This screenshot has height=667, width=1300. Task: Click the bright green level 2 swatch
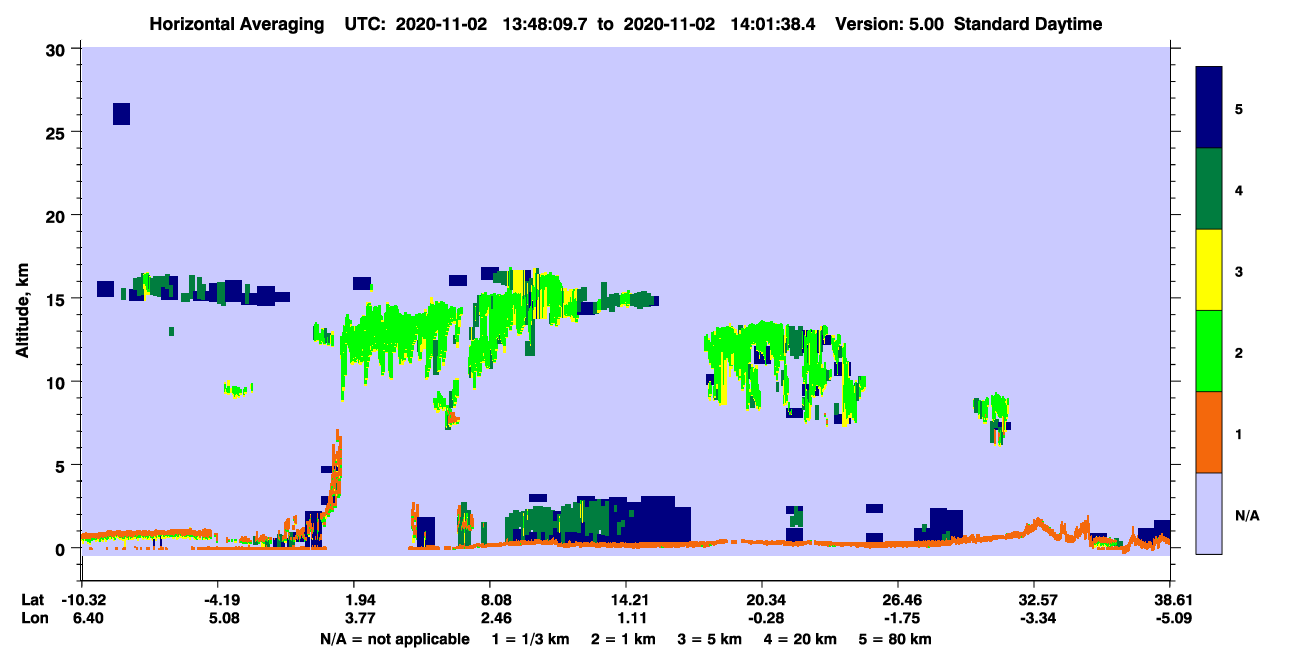click(1210, 351)
